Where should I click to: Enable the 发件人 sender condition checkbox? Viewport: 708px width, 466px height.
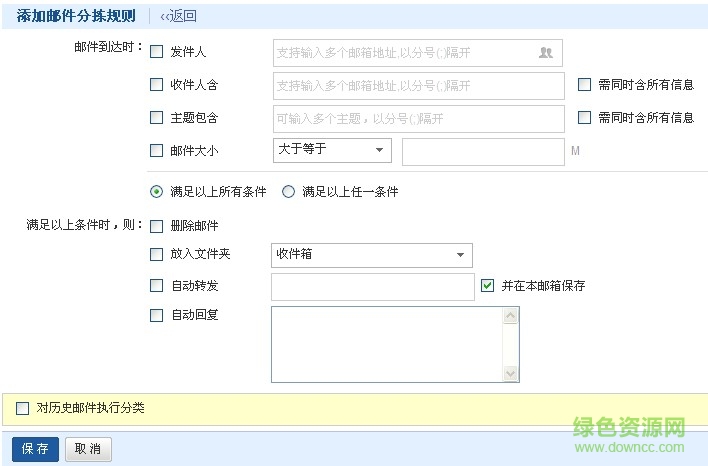pyautogui.click(x=156, y=53)
